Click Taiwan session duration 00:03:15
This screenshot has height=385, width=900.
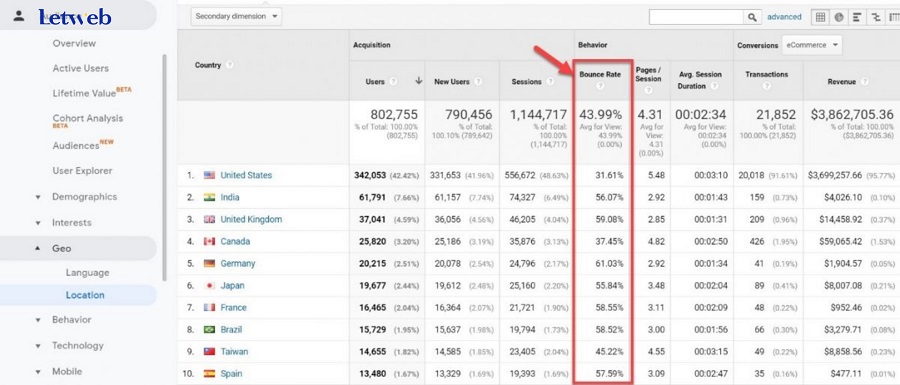(x=711, y=351)
